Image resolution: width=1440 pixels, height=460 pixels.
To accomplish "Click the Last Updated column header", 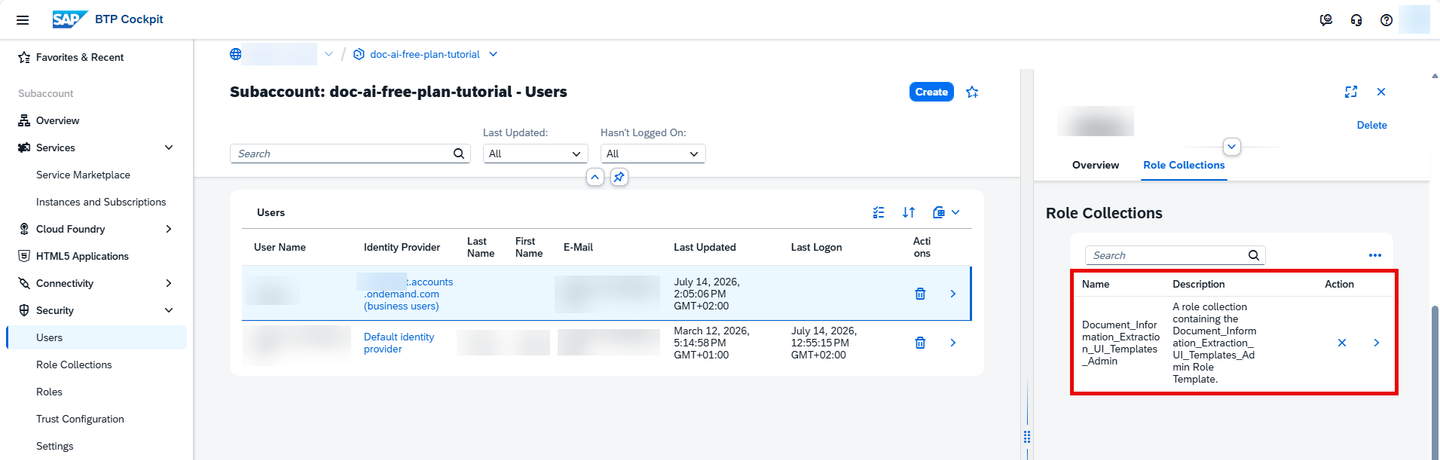I will [x=705, y=247].
